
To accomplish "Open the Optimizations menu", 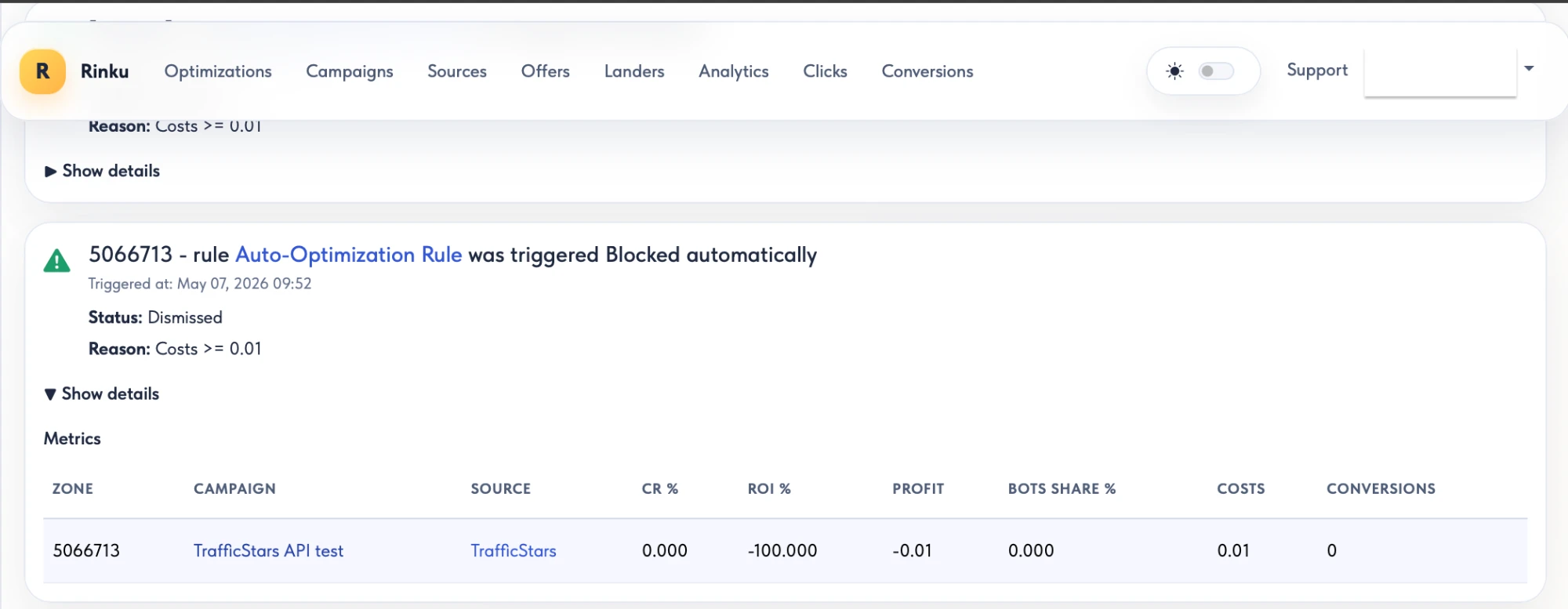I will tap(218, 71).
